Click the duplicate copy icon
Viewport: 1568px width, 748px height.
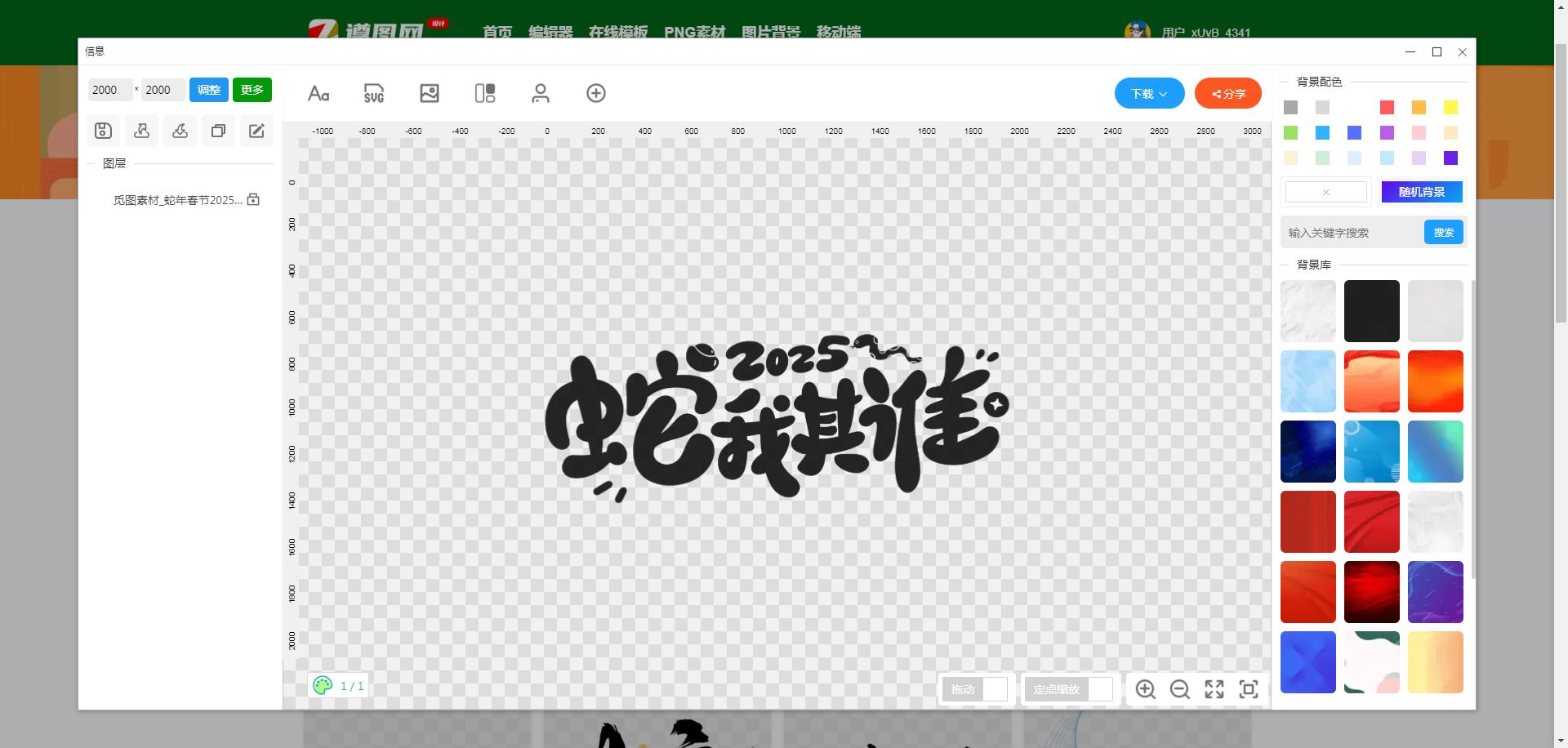click(x=218, y=131)
